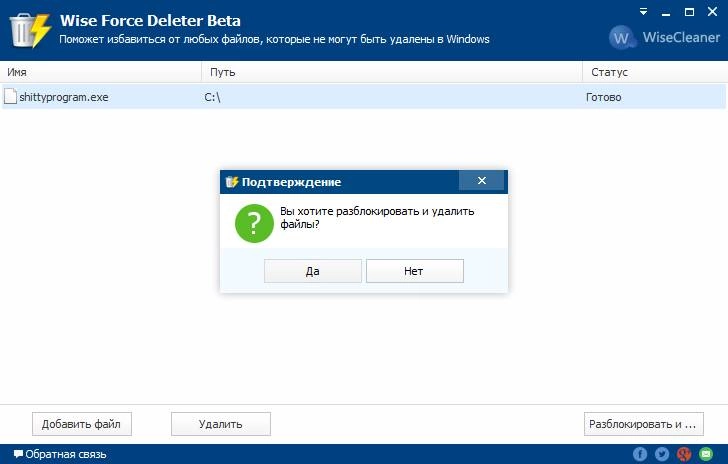Click the speech bubble feedback icon
728x464 pixels.
pos(18,454)
